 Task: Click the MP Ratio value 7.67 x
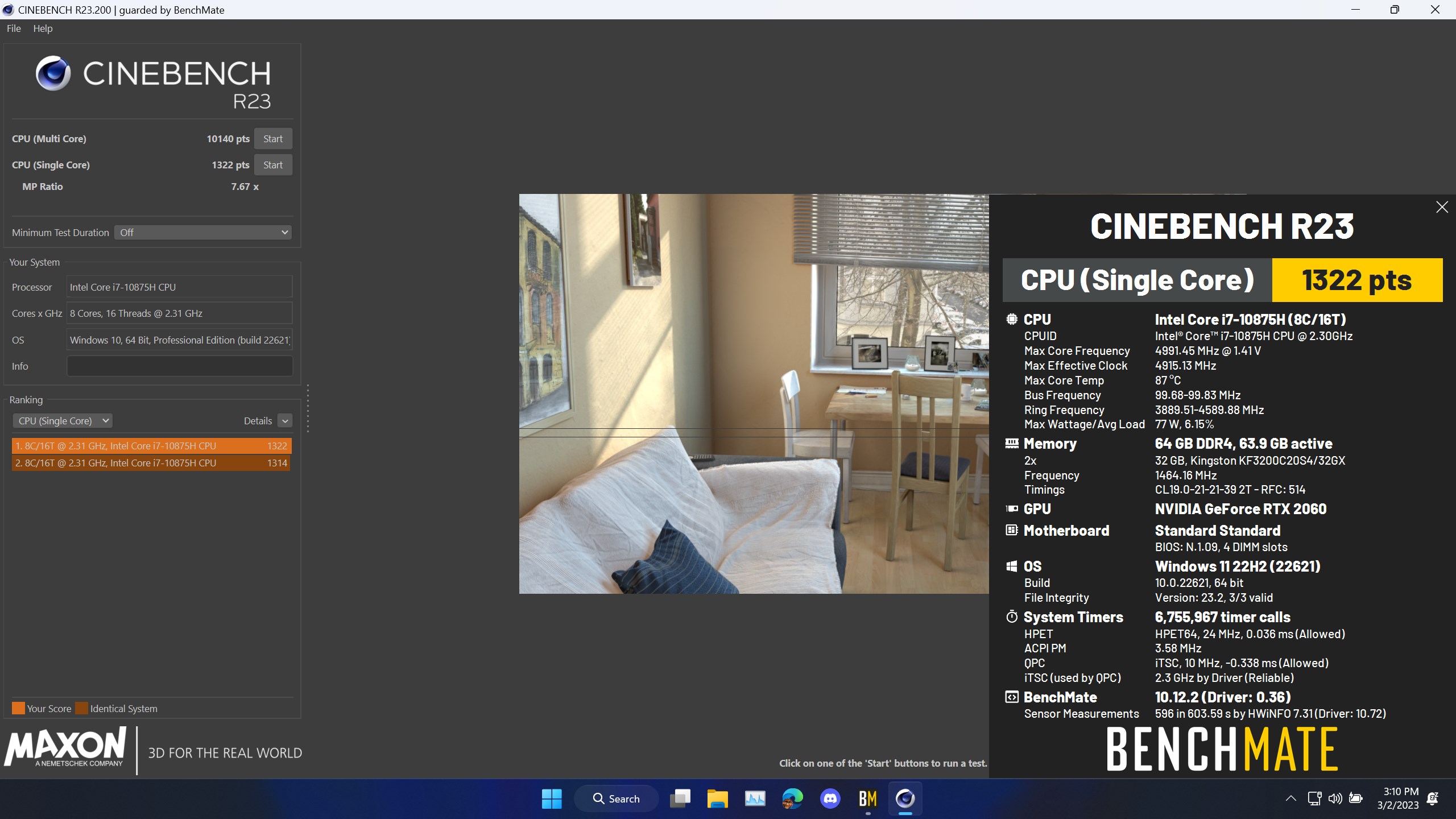245,187
